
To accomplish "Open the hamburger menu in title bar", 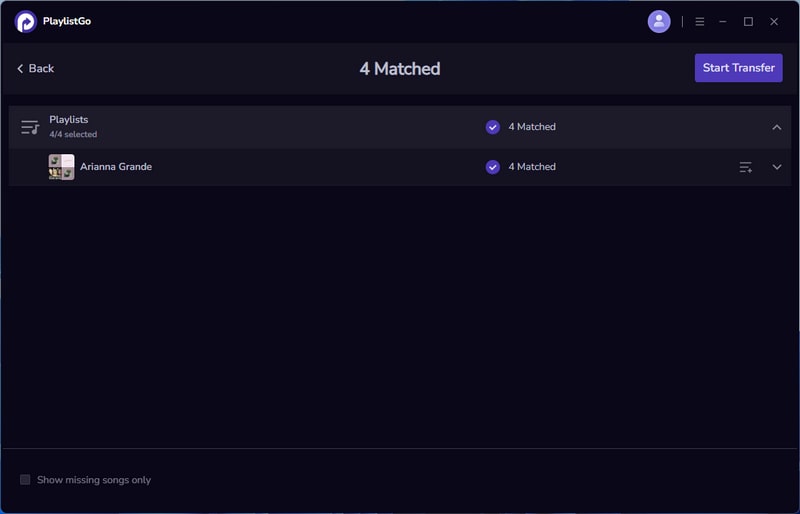I will [x=700, y=21].
